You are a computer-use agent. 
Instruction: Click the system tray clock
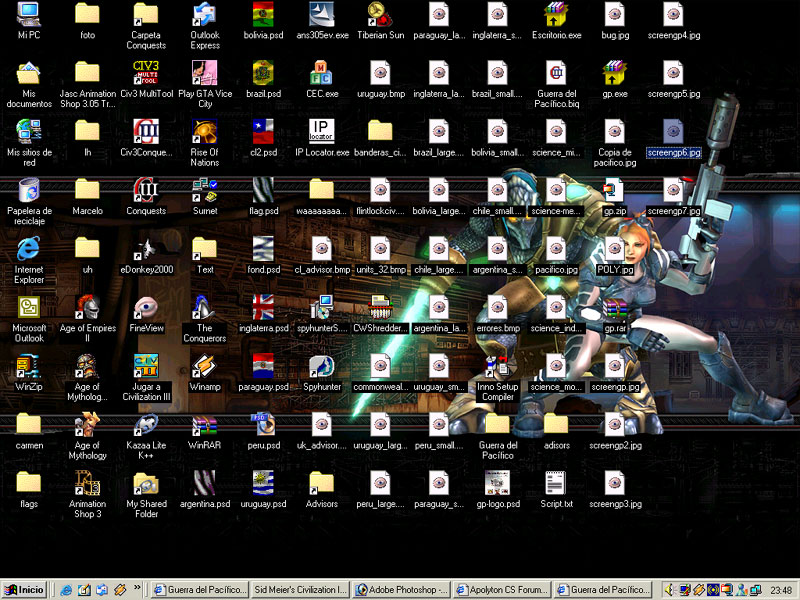(781, 590)
